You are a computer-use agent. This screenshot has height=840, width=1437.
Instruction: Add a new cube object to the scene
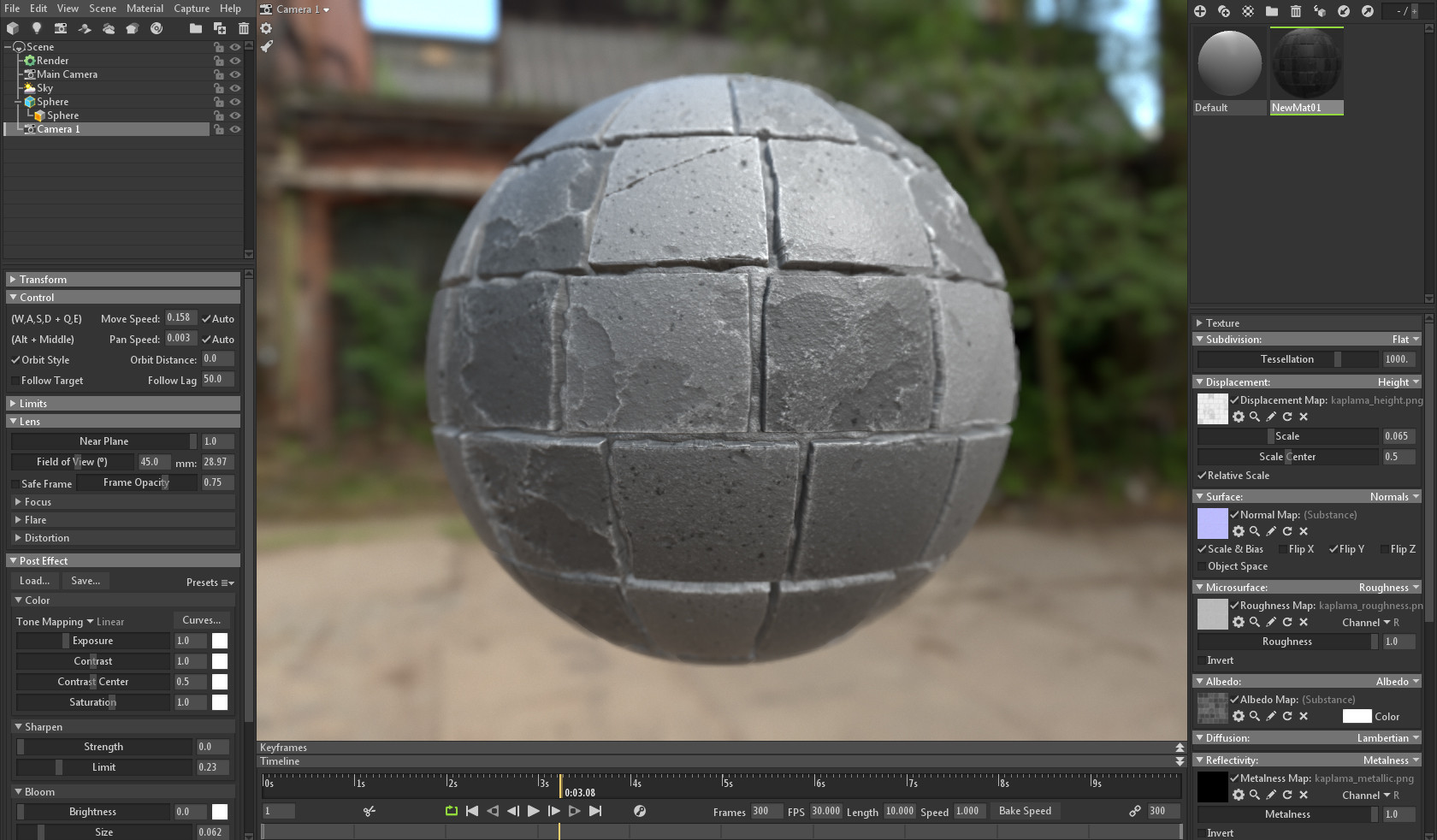pyautogui.click(x=13, y=28)
